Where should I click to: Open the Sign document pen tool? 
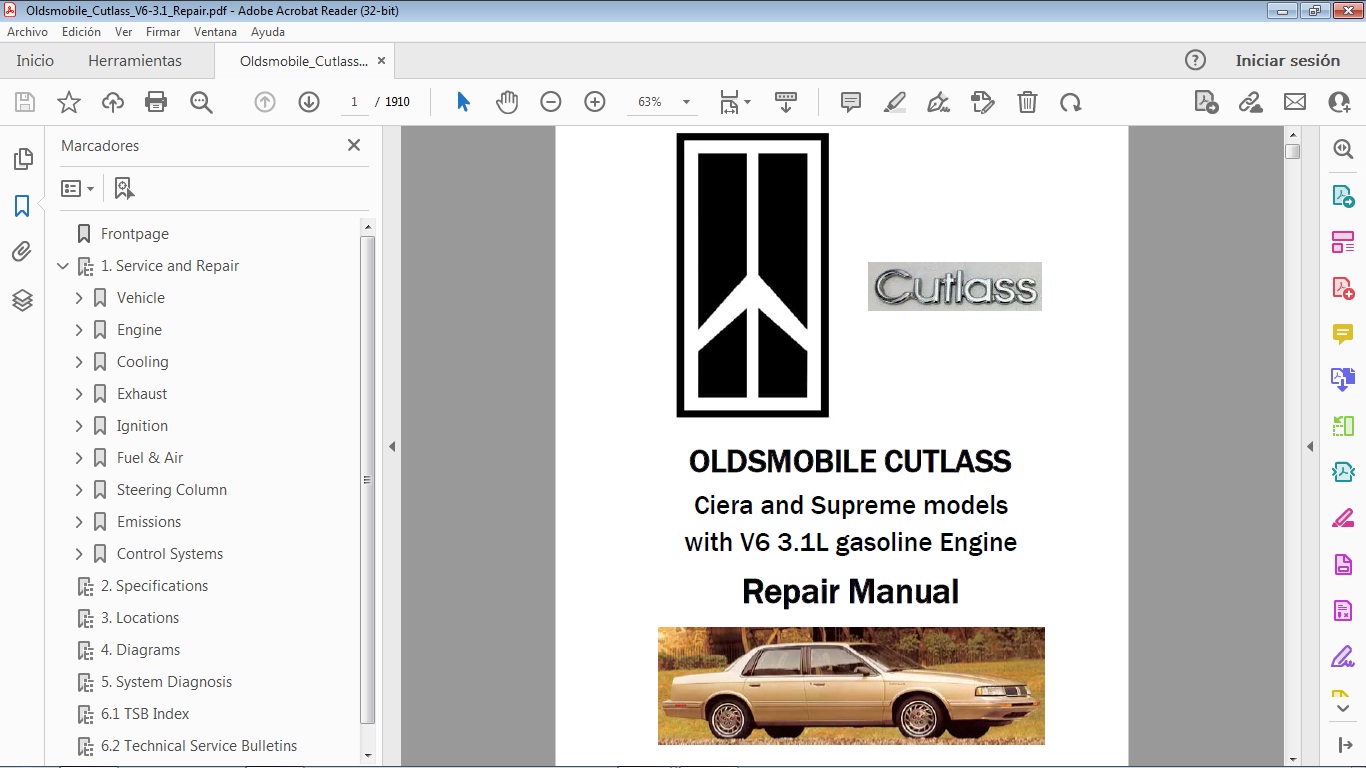tap(938, 102)
